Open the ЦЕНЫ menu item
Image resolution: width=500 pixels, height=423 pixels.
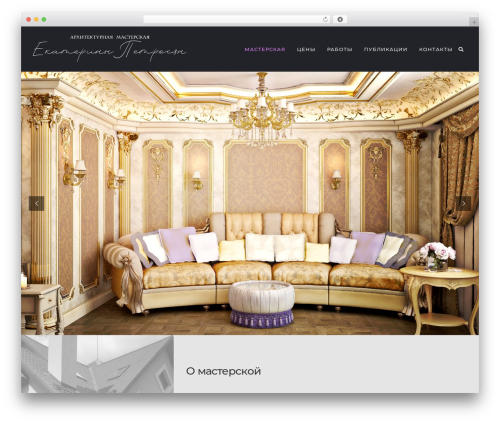pyautogui.click(x=306, y=49)
